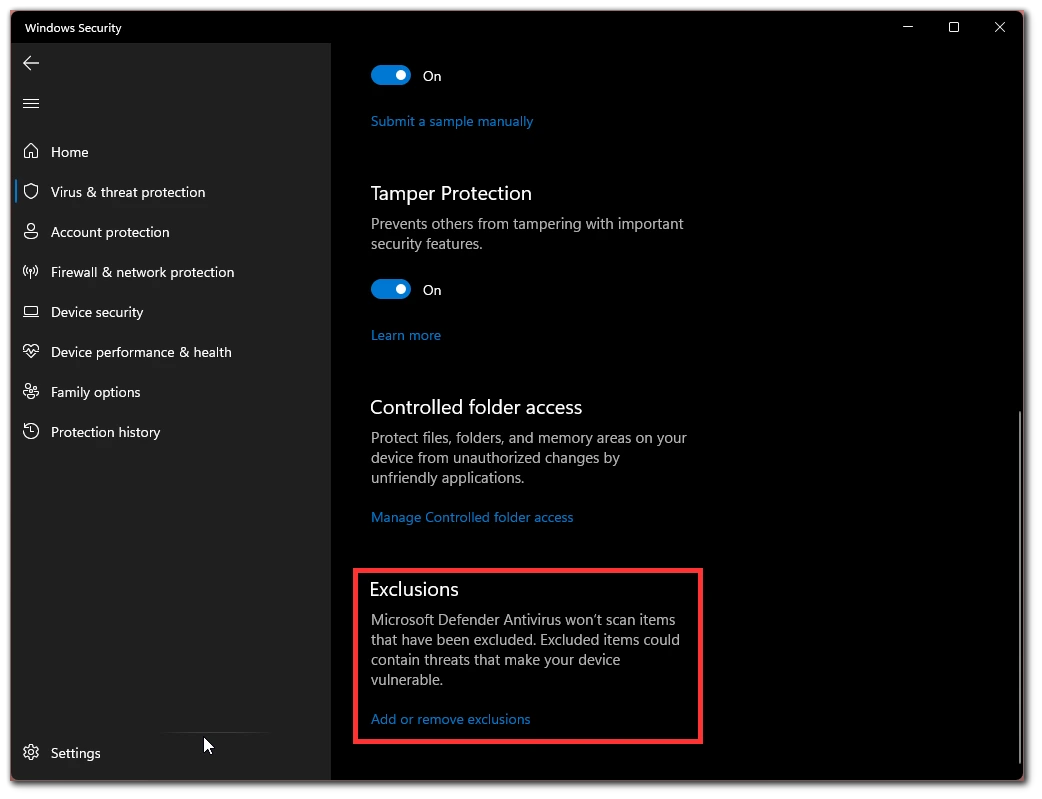Click the Tamper Protection heading

coord(451,193)
